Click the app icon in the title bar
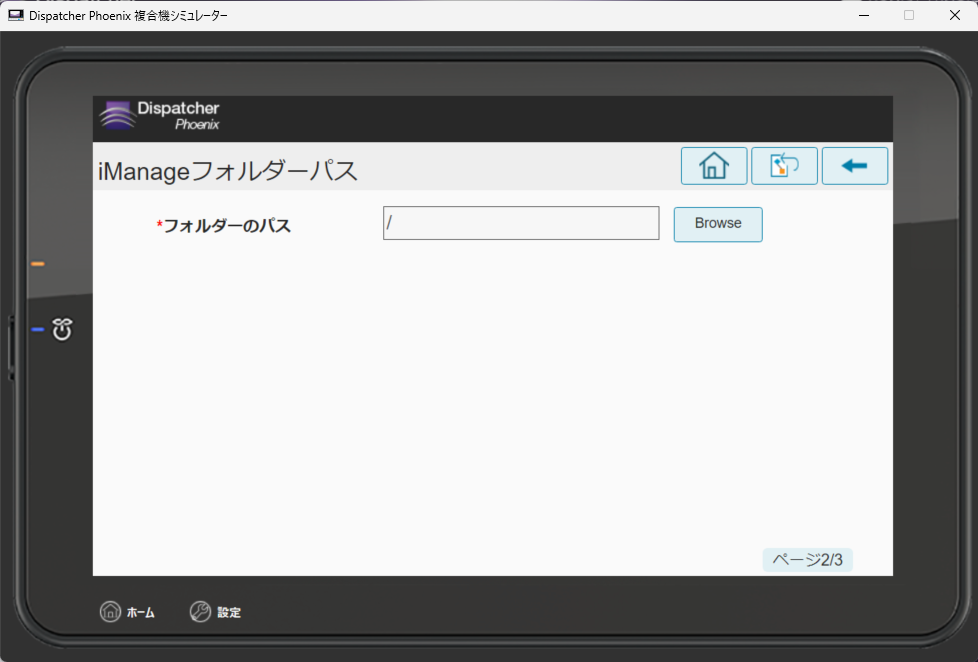This screenshot has width=978, height=662. click(14, 15)
